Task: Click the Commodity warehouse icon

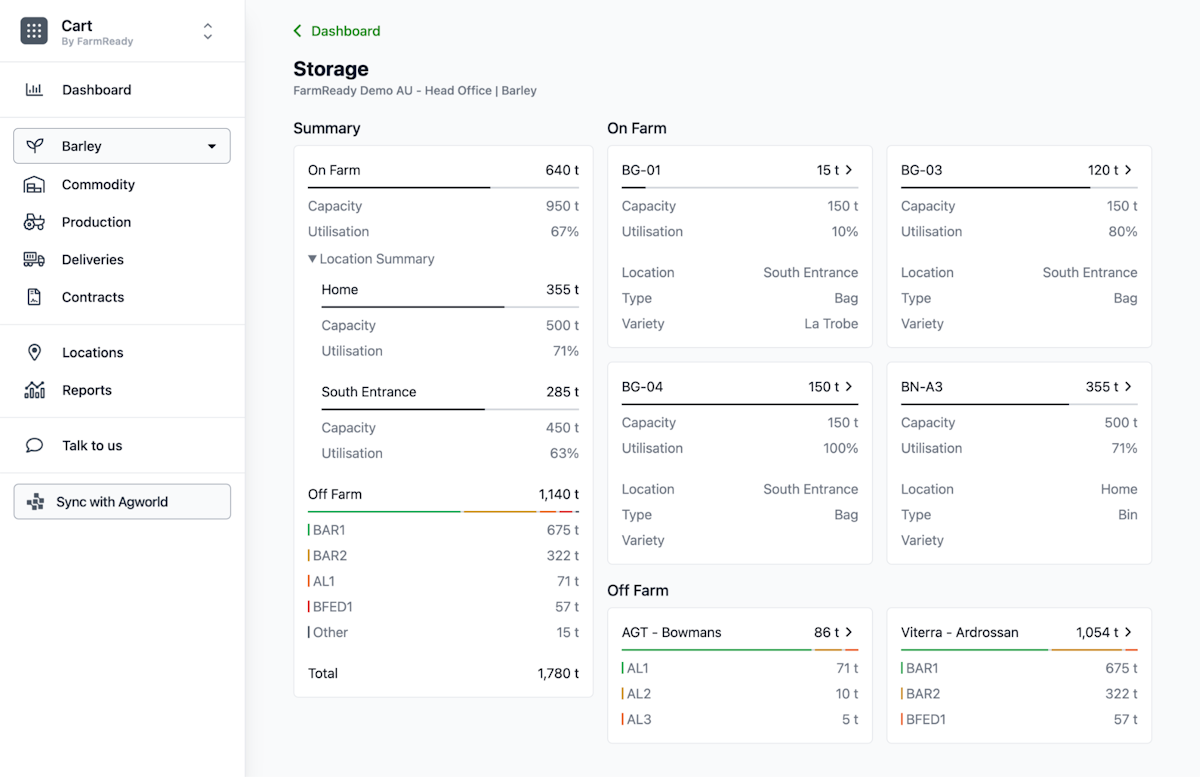Action: pyautogui.click(x=34, y=185)
